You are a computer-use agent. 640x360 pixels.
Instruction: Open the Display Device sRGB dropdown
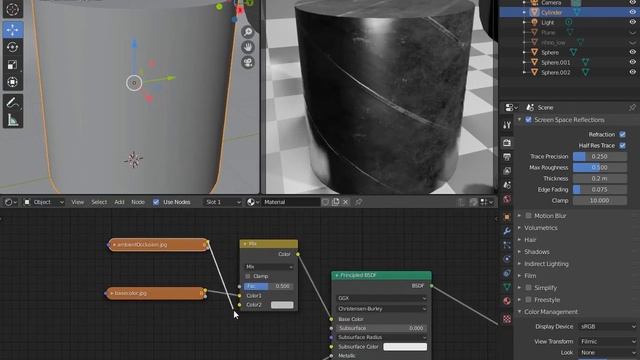point(608,327)
